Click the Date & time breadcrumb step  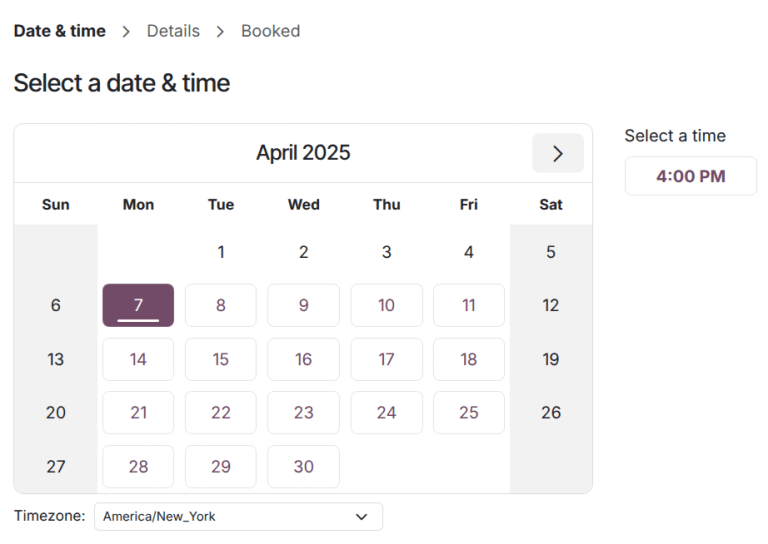click(x=59, y=31)
